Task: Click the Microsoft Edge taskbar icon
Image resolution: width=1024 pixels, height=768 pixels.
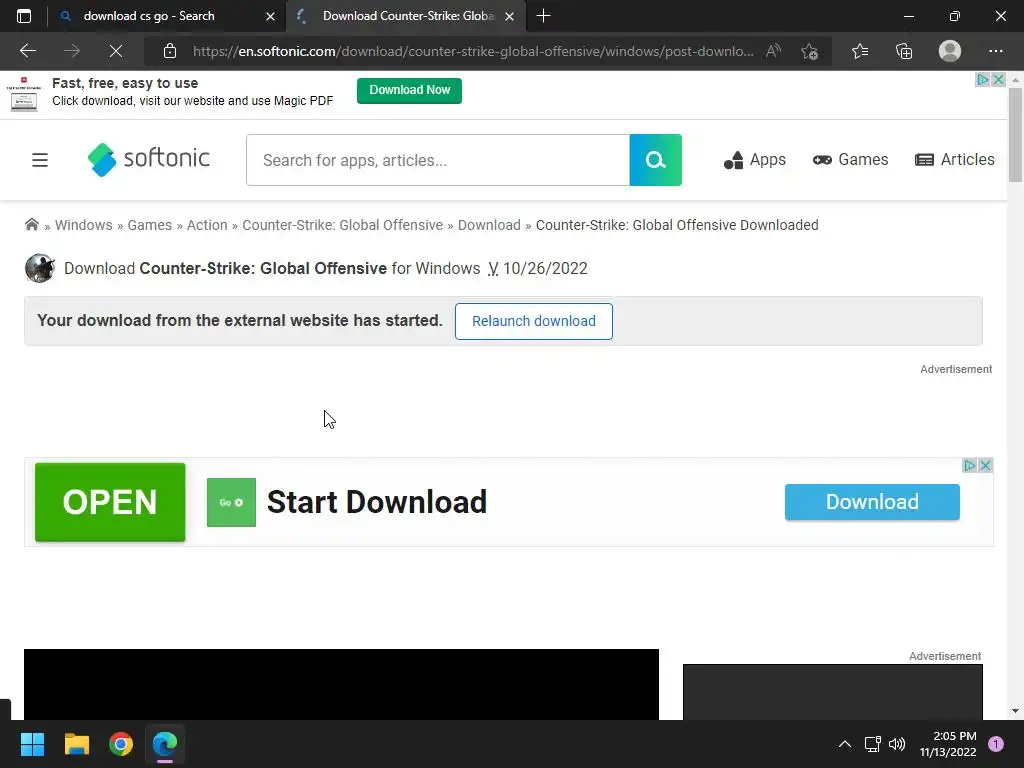Action: (165, 744)
